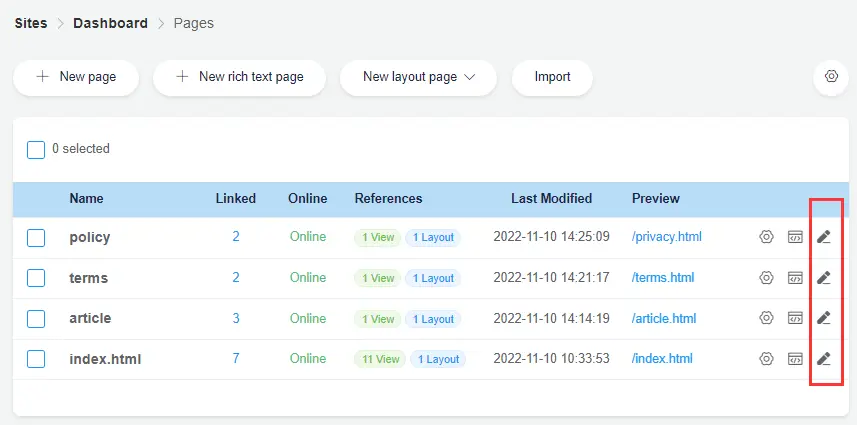Expand the New layout page dropdown

coord(418,77)
